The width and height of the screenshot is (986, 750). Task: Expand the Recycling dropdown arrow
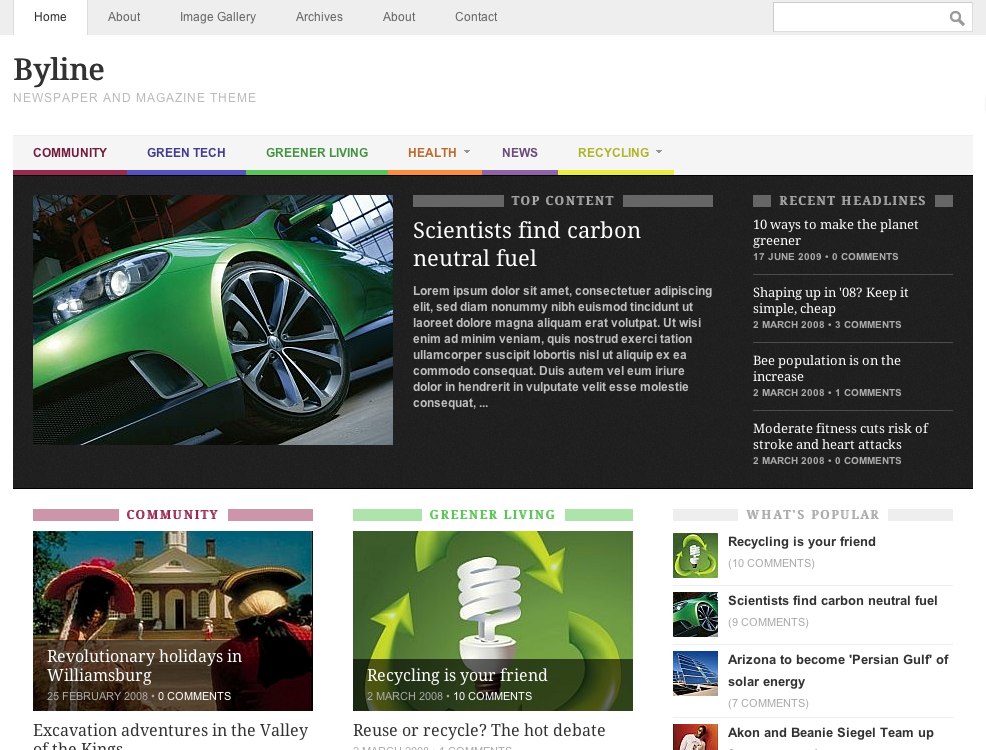pos(659,152)
